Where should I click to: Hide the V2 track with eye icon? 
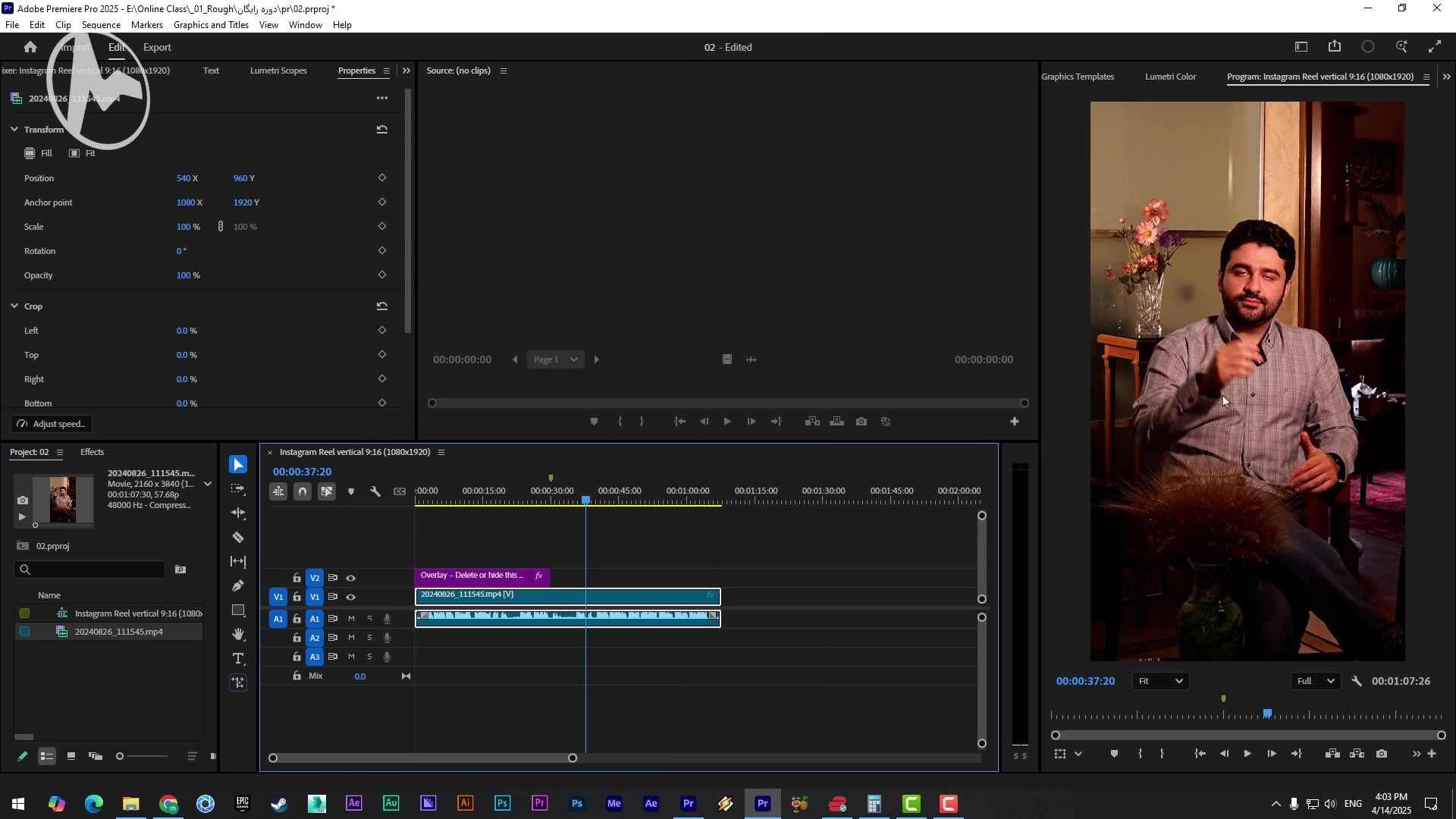tap(351, 579)
